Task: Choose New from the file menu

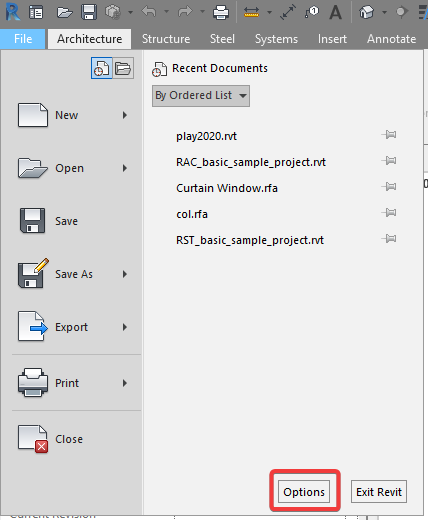Action: pyautogui.click(x=73, y=115)
